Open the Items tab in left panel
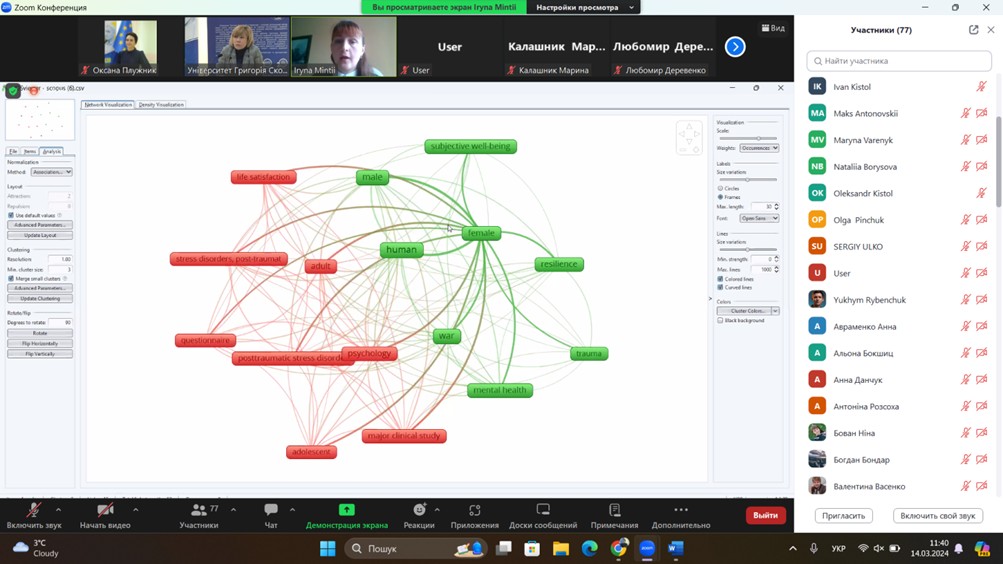Viewport: 1003px width, 564px height. 30,152
